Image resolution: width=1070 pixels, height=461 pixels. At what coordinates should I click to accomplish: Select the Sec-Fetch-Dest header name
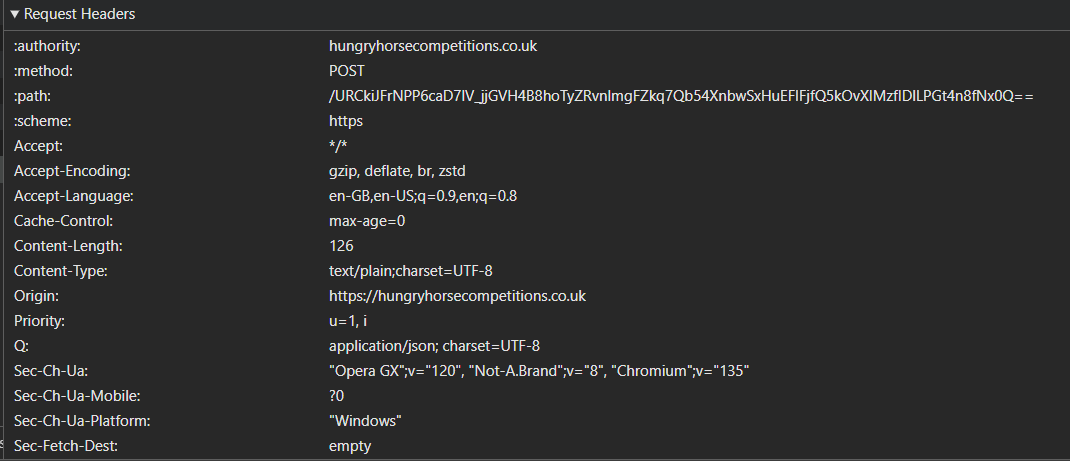[66, 446]
